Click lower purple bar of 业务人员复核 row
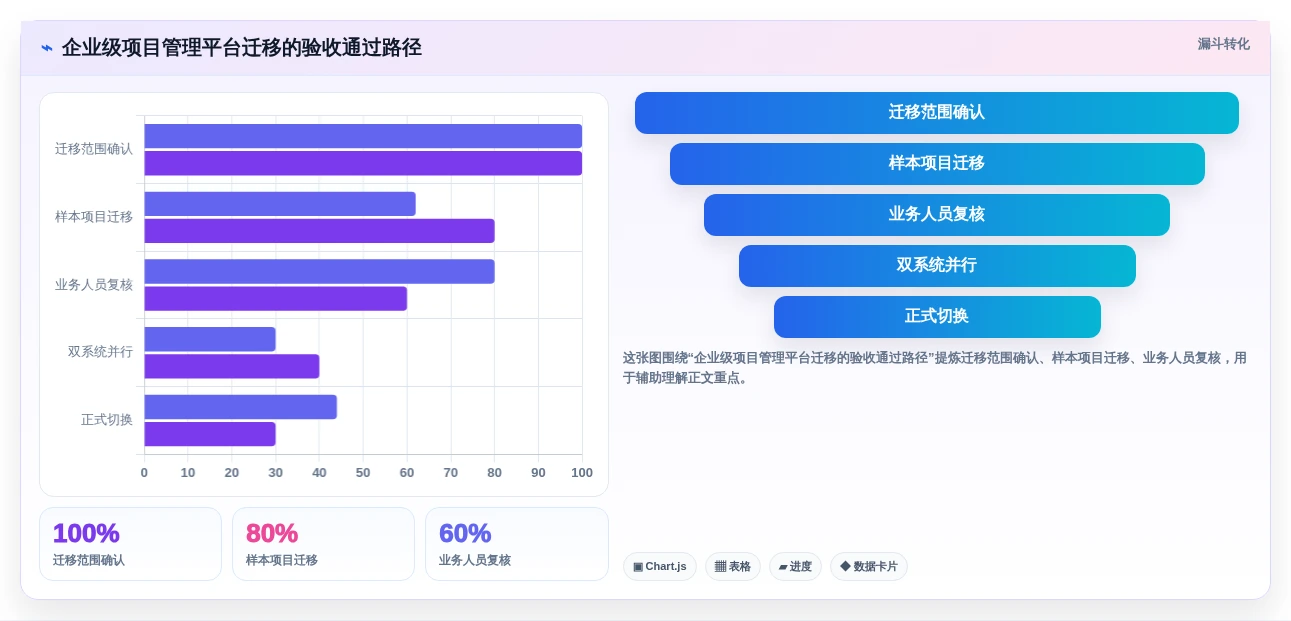The width and height of the screenshot is (1291, 621). pyautogui.click(x=276, y=299)
